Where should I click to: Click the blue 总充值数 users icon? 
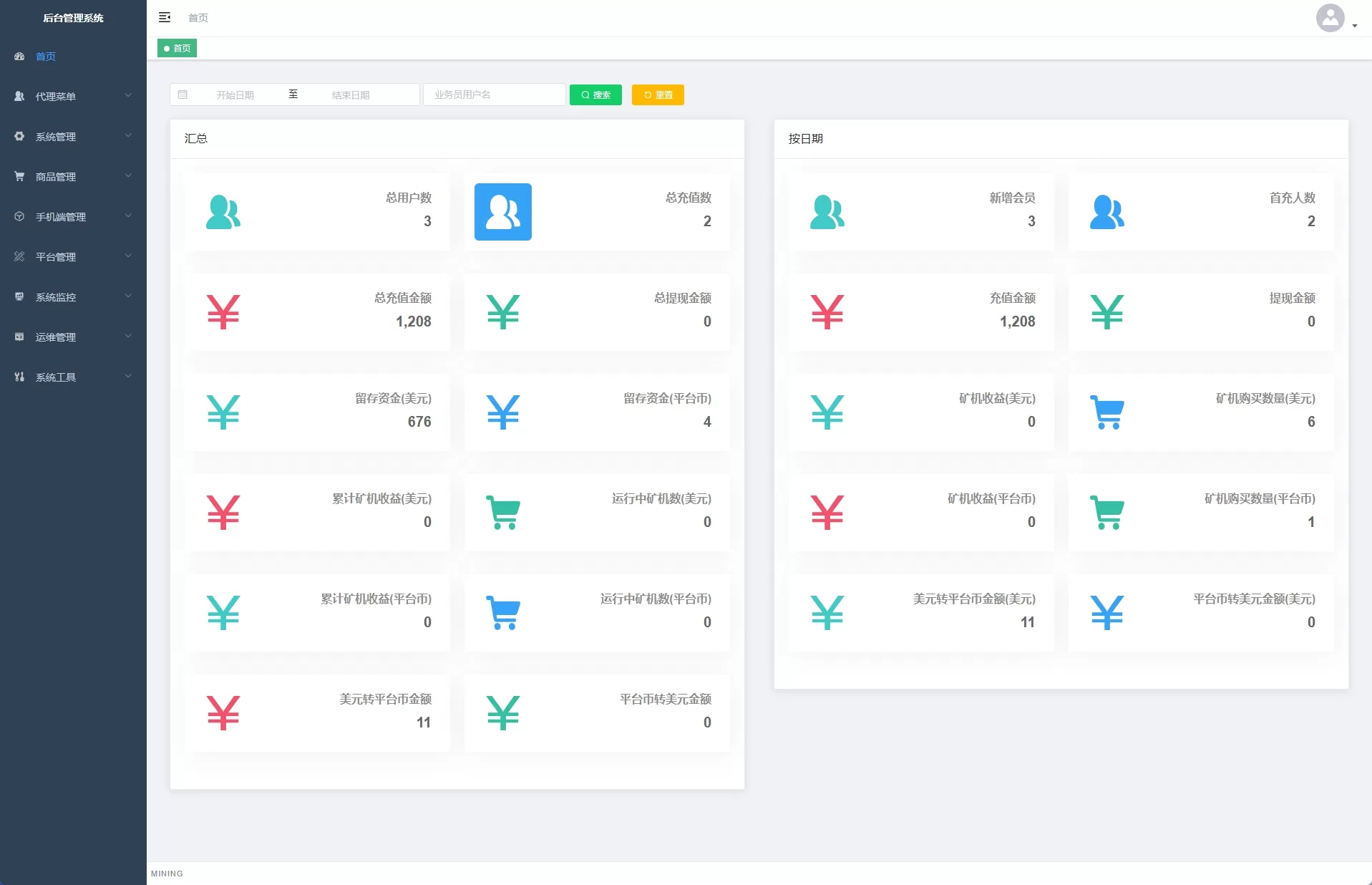[x=502, y=212]
